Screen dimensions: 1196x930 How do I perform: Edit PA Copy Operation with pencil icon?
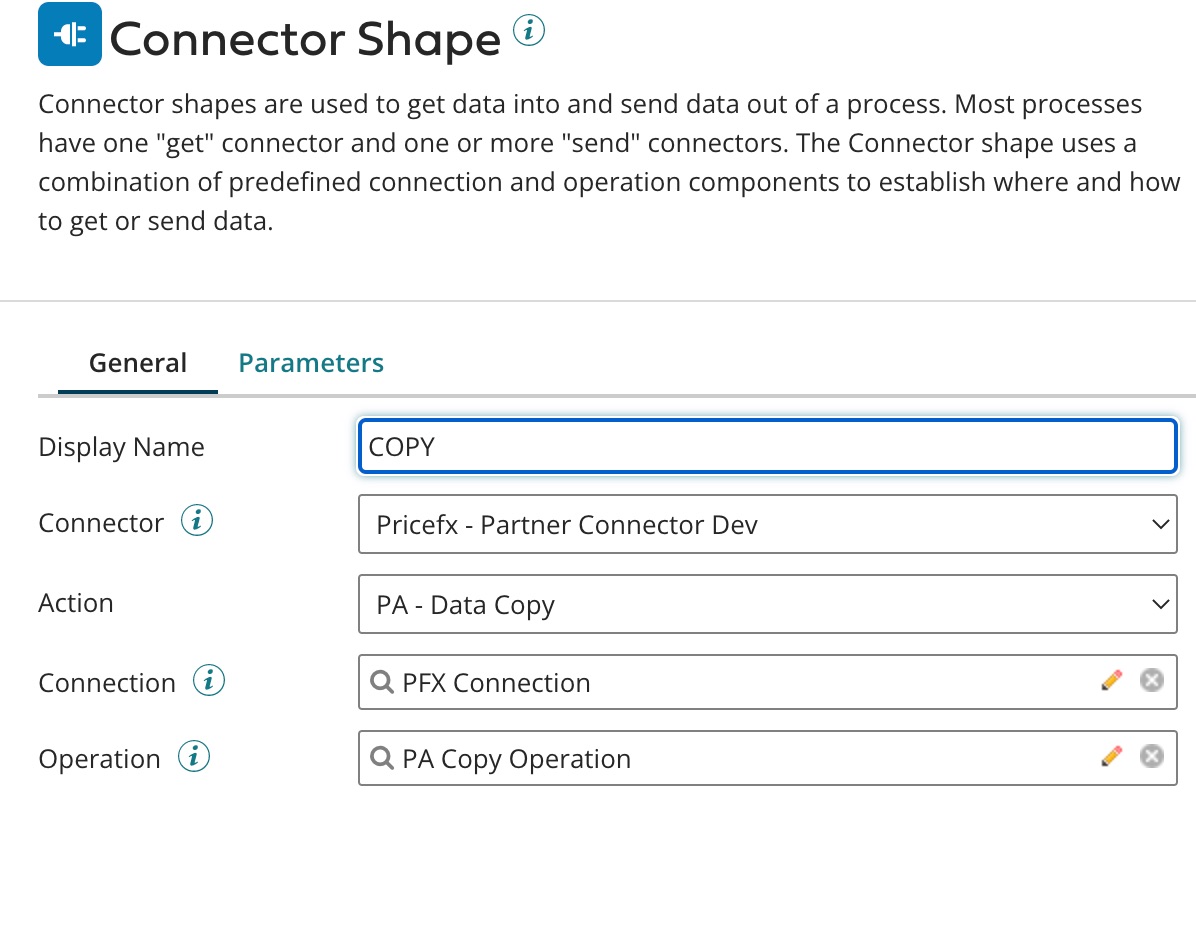click(1111, 757)
